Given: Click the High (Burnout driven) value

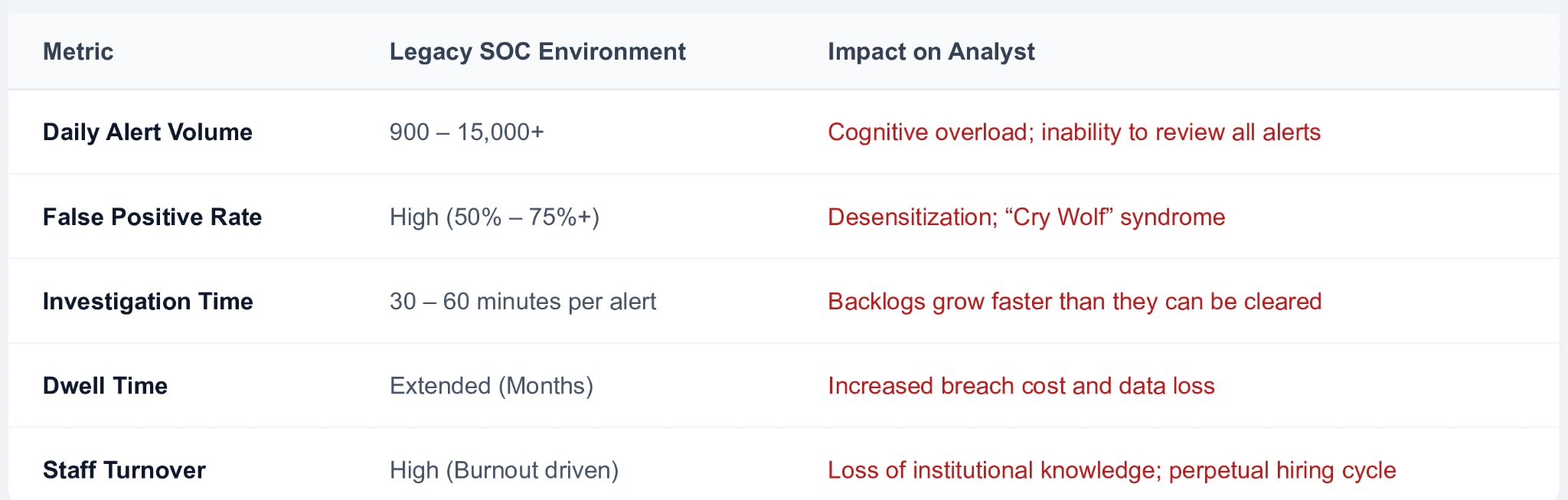Looking at the screenshot, I should (504, 469).
